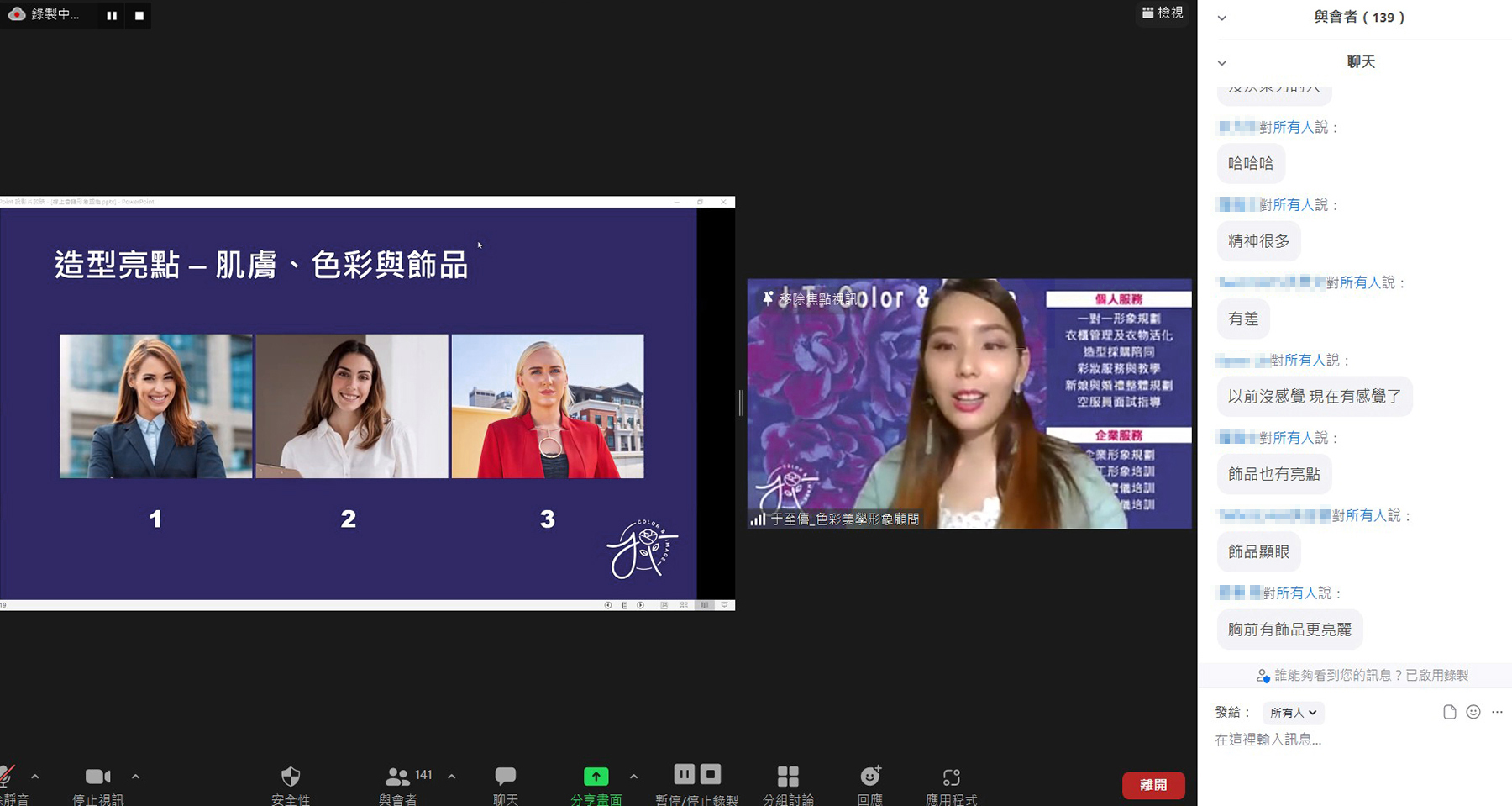
Task: Open the 分組討論 breakout rooms icon
Action: [x=788, y=777]
